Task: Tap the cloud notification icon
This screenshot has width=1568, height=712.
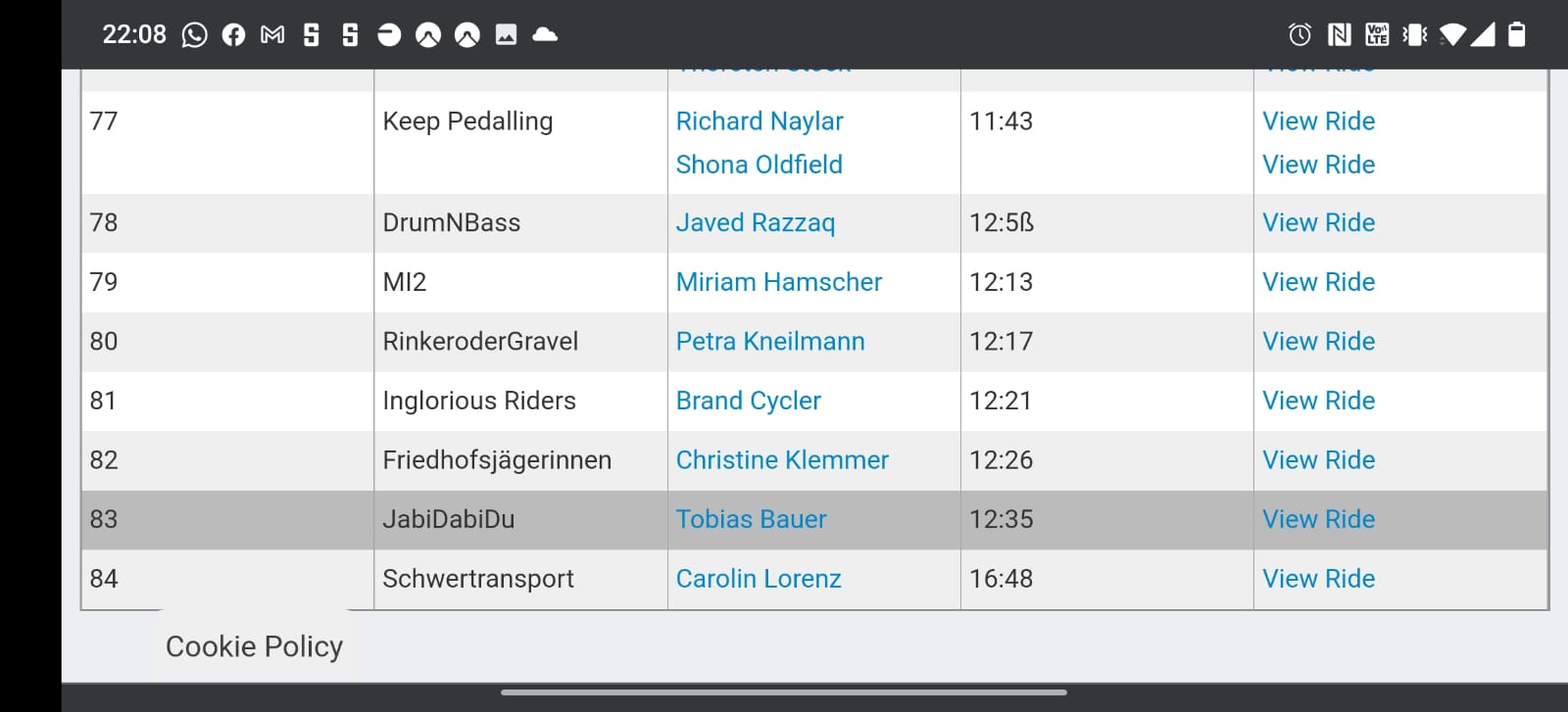Action: [545, 35]
